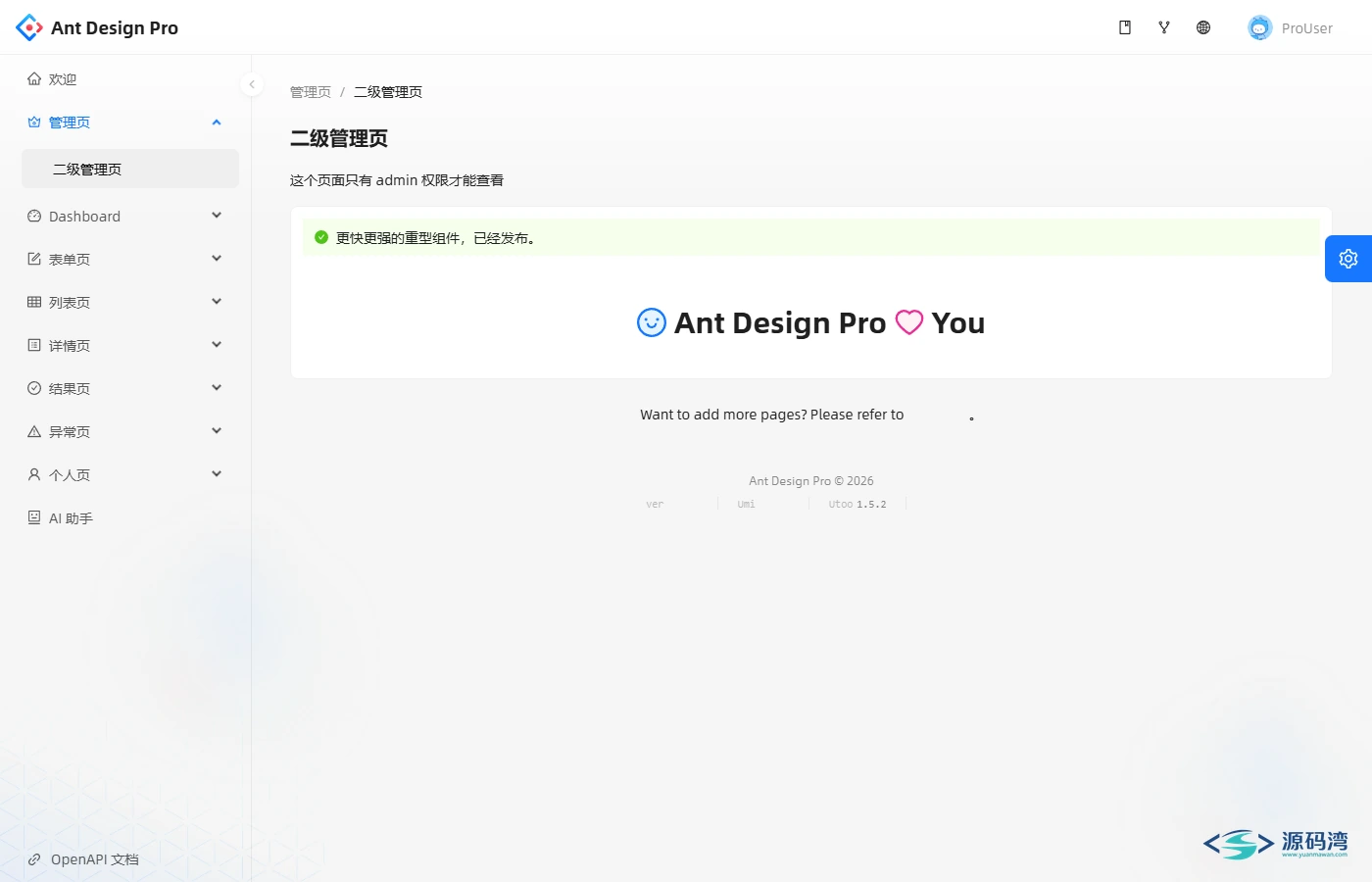Click the link icon beside OpenAPI 文档

tap(34, 859)
